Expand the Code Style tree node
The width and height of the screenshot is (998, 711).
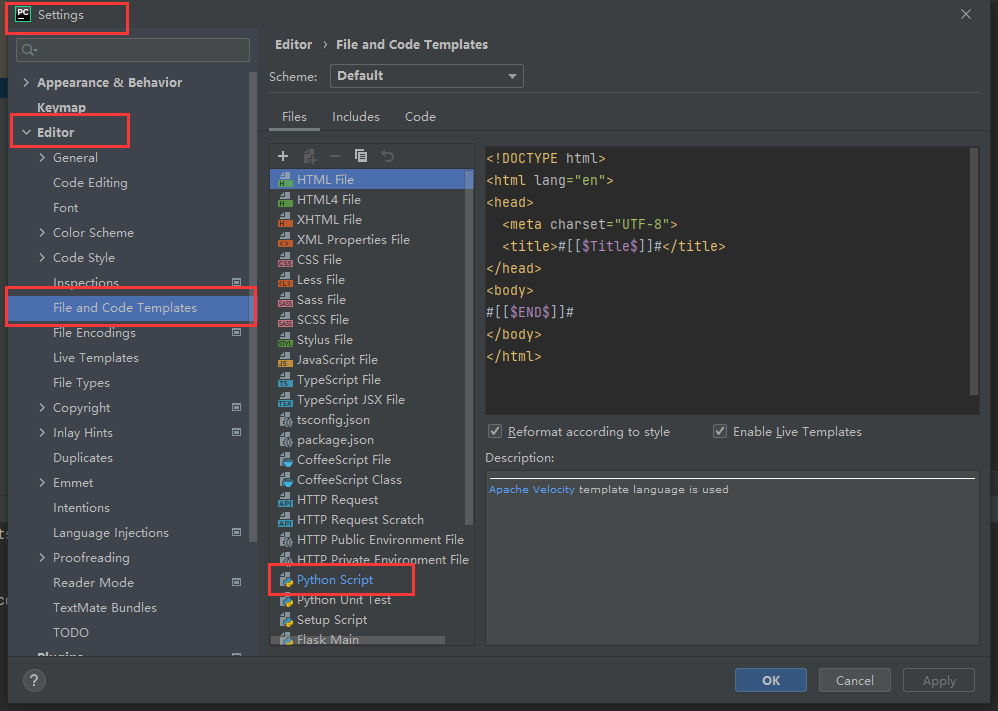click(42, 258)
